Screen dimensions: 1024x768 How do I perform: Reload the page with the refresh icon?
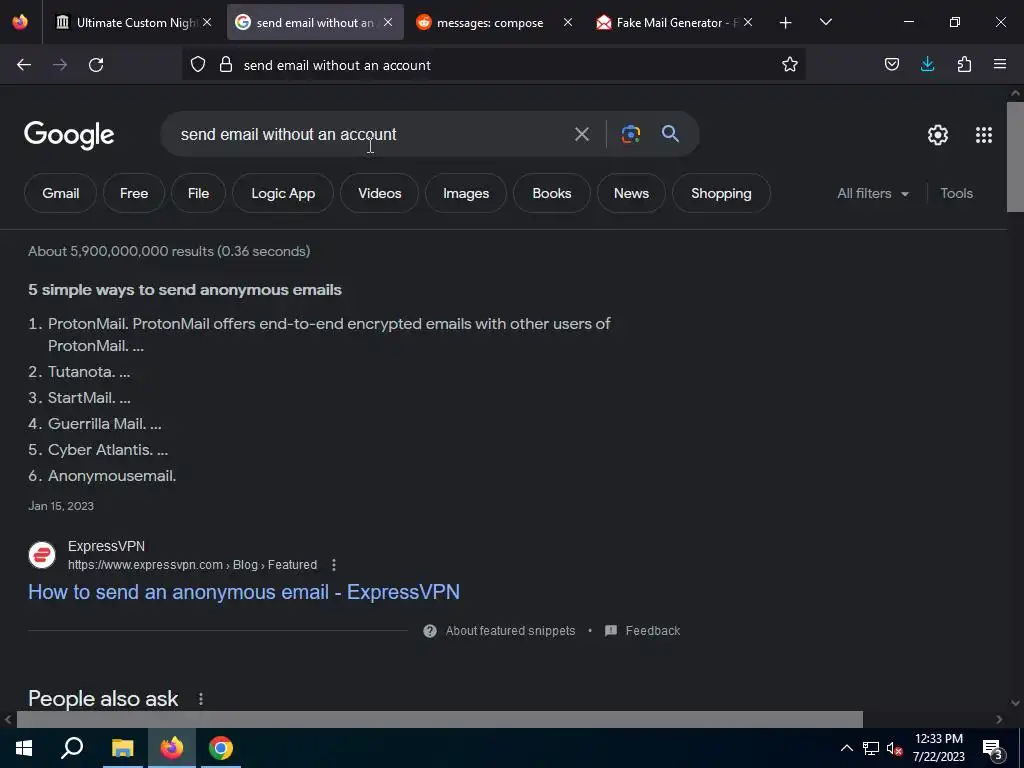(96, 65)
